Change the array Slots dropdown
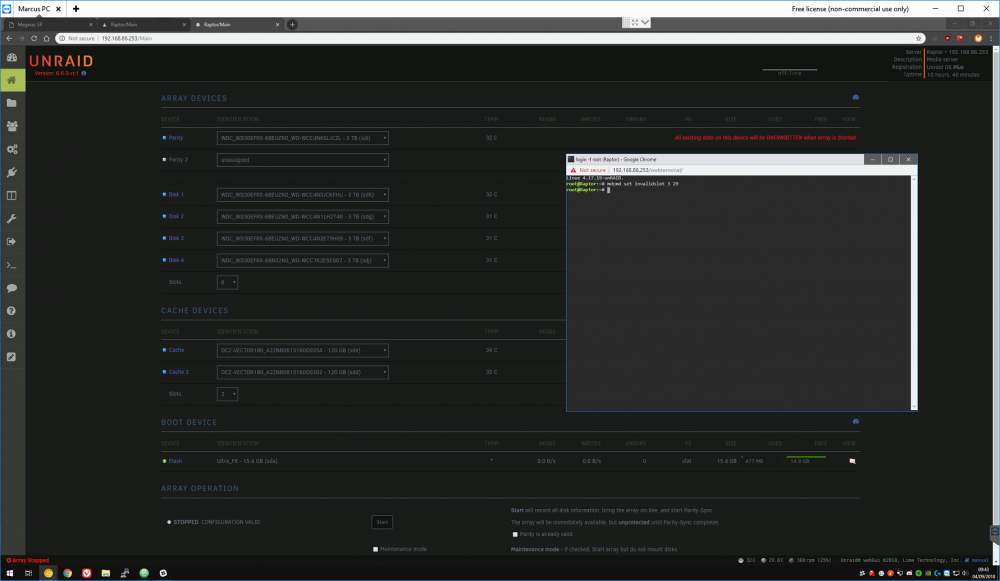The image size is (1000, 581). coord(227,282)
